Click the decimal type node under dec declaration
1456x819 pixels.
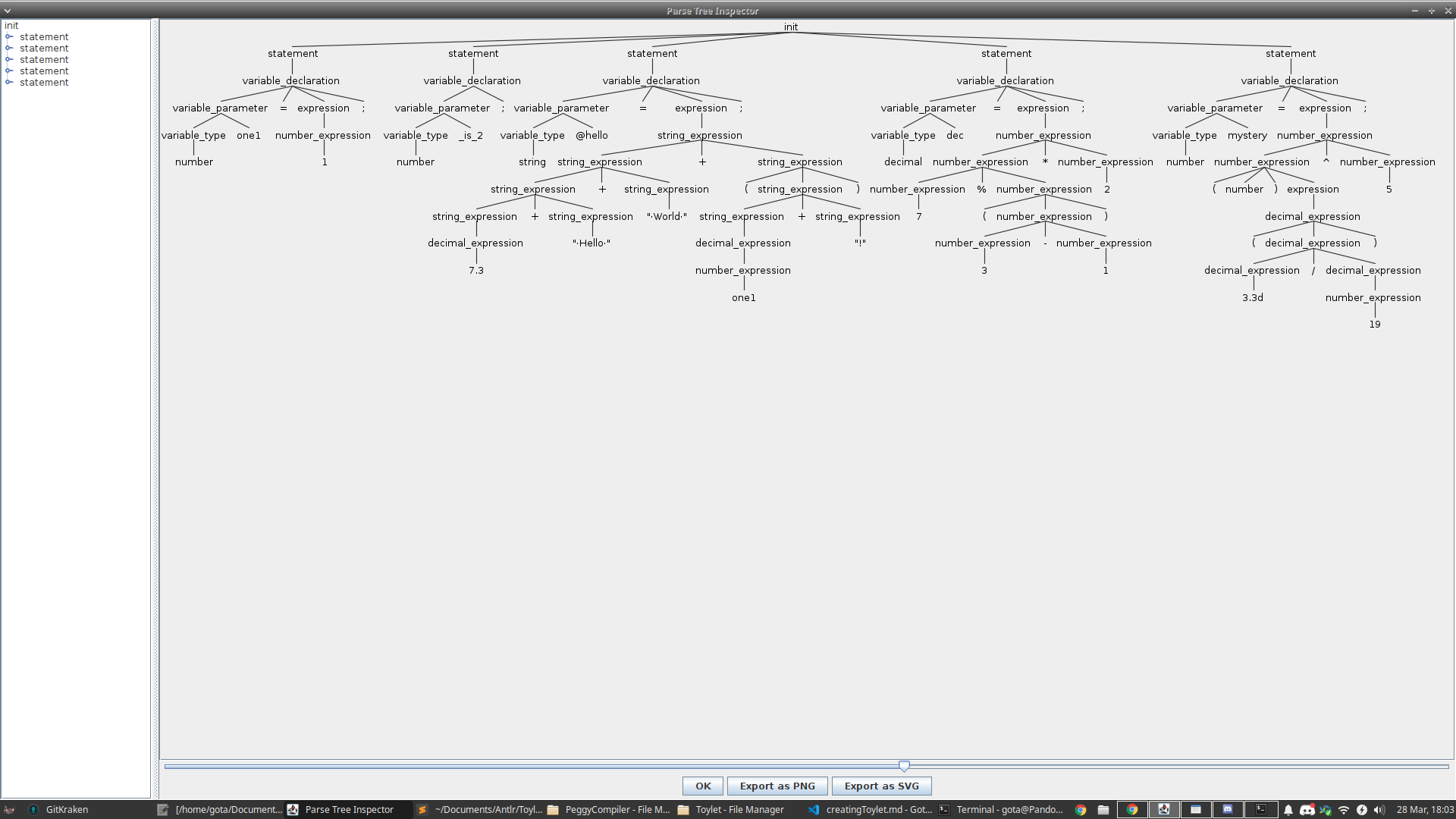[x=903, y=162]
